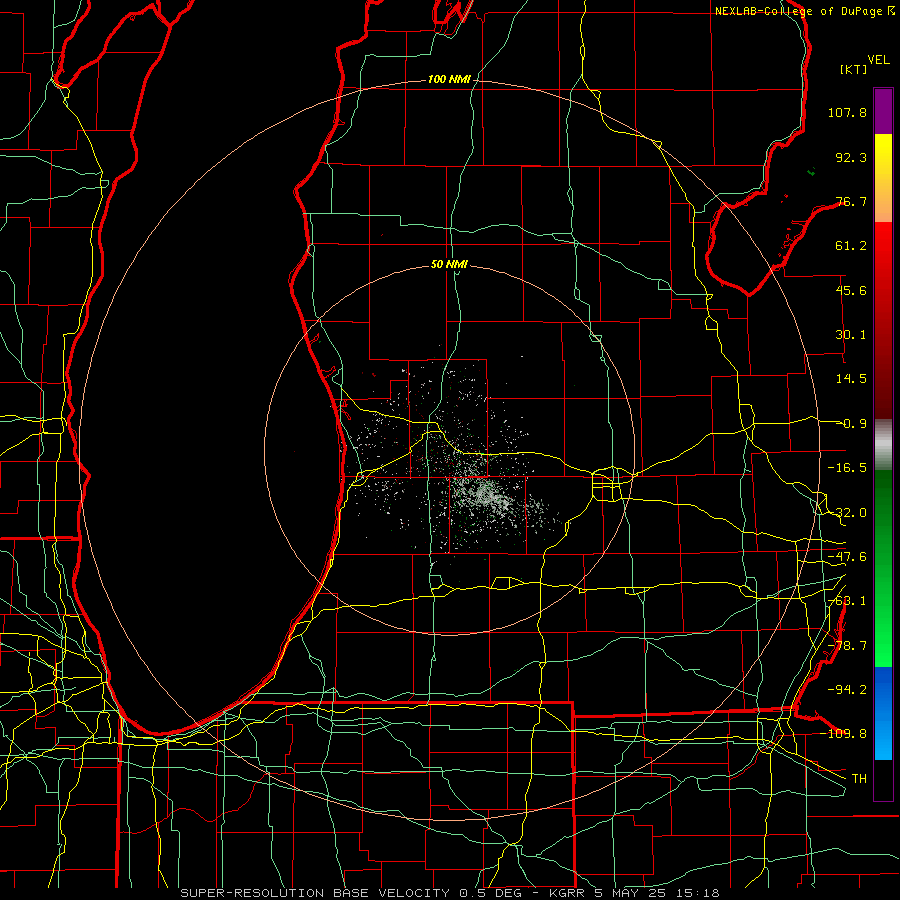Click the -94.2 value on velocity scale

(x=847, y=690)
